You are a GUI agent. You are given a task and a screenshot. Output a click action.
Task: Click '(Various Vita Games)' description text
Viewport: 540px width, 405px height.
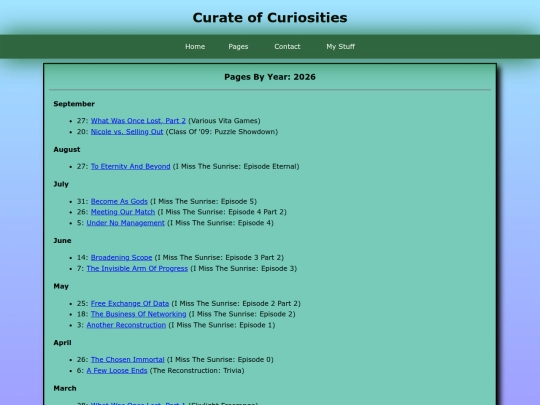pyautogui.click(x=224, y=121)
